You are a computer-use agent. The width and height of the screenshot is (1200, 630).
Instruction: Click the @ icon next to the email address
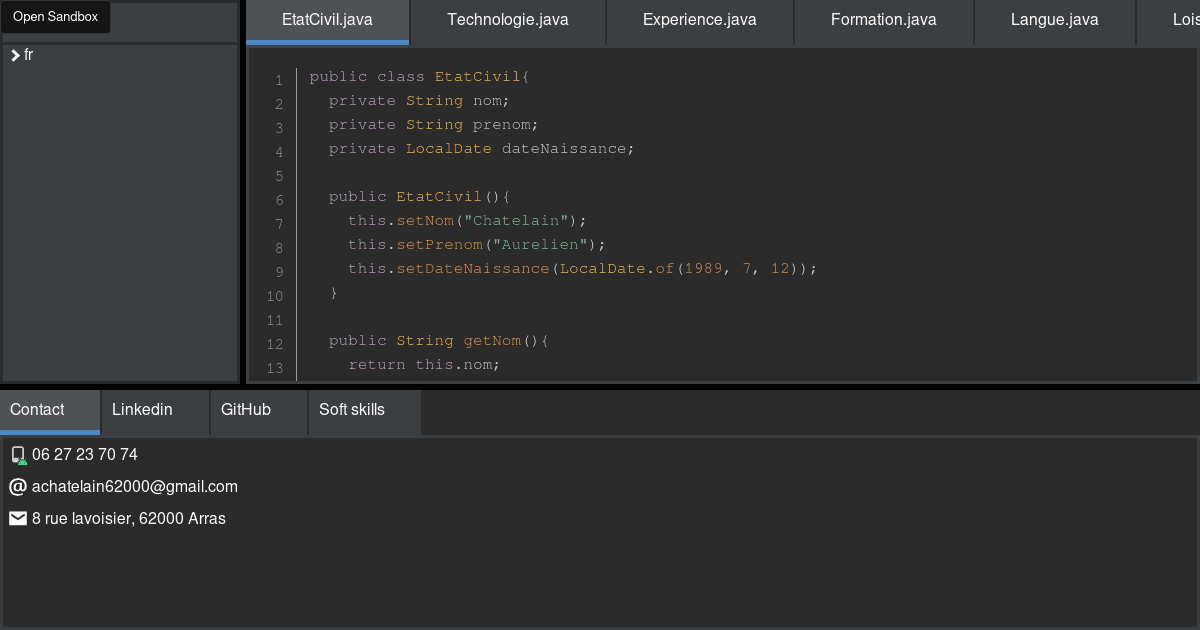[x=17, y=486]
